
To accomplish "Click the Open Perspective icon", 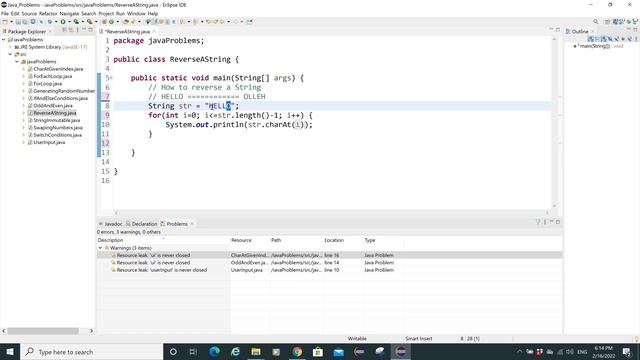I will 608,22.
